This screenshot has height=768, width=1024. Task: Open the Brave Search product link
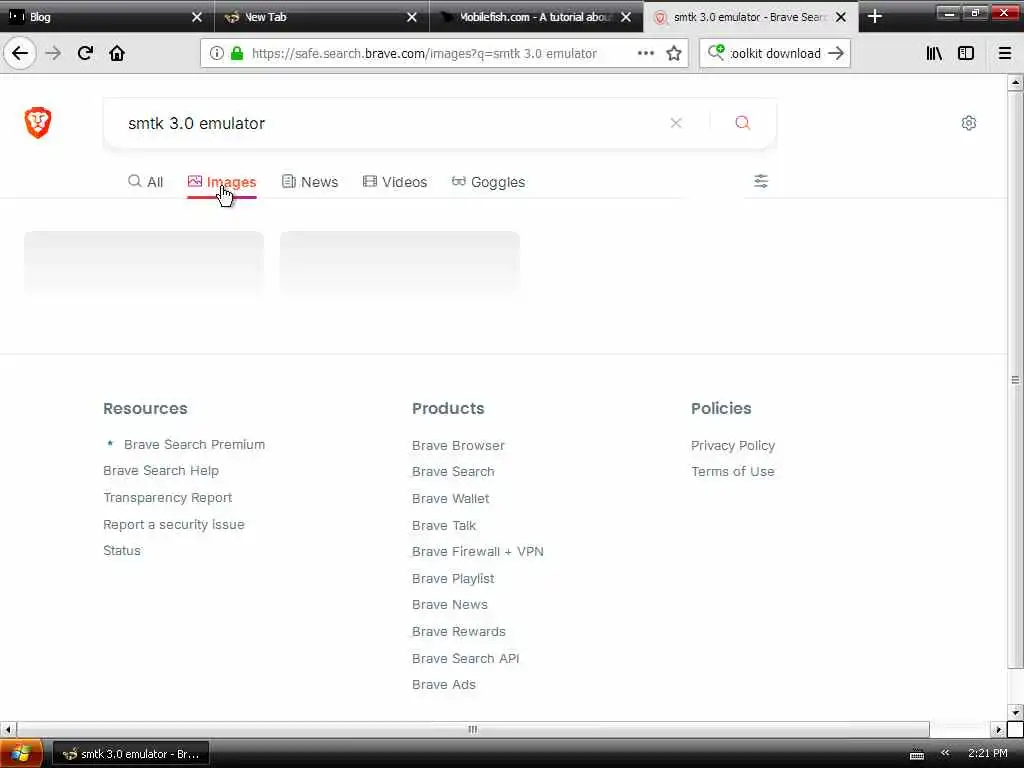click(453, 471)
